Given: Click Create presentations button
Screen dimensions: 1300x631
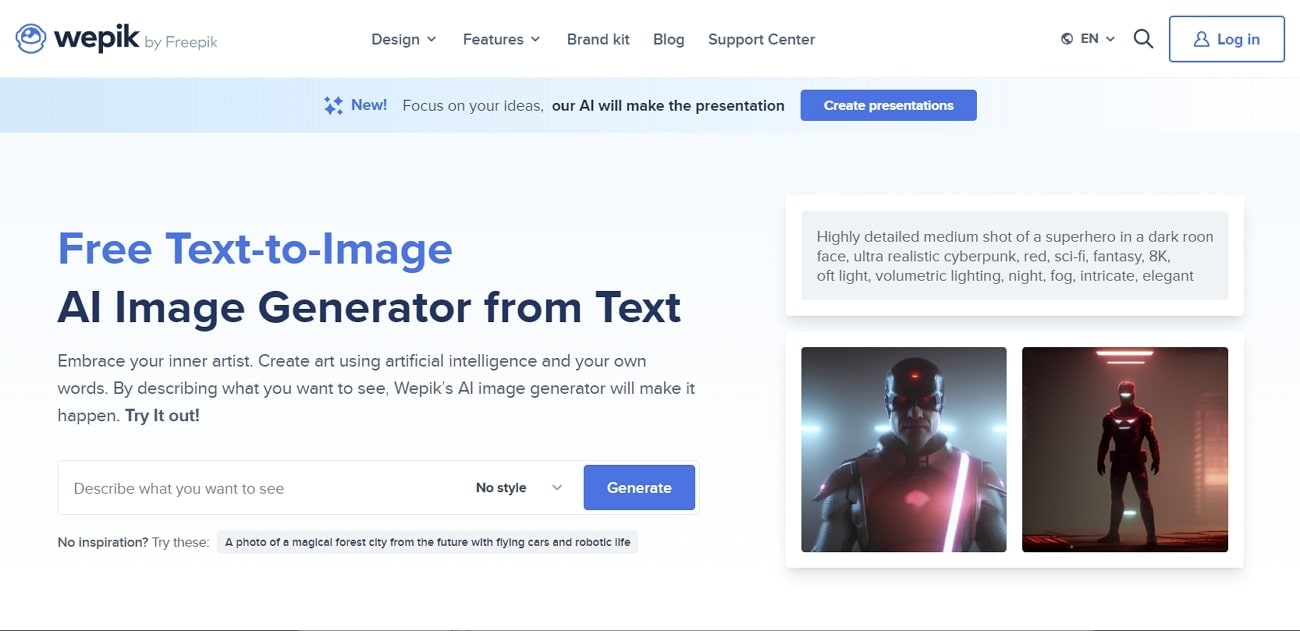Looking at the screenshot, I should click(888, 105).
